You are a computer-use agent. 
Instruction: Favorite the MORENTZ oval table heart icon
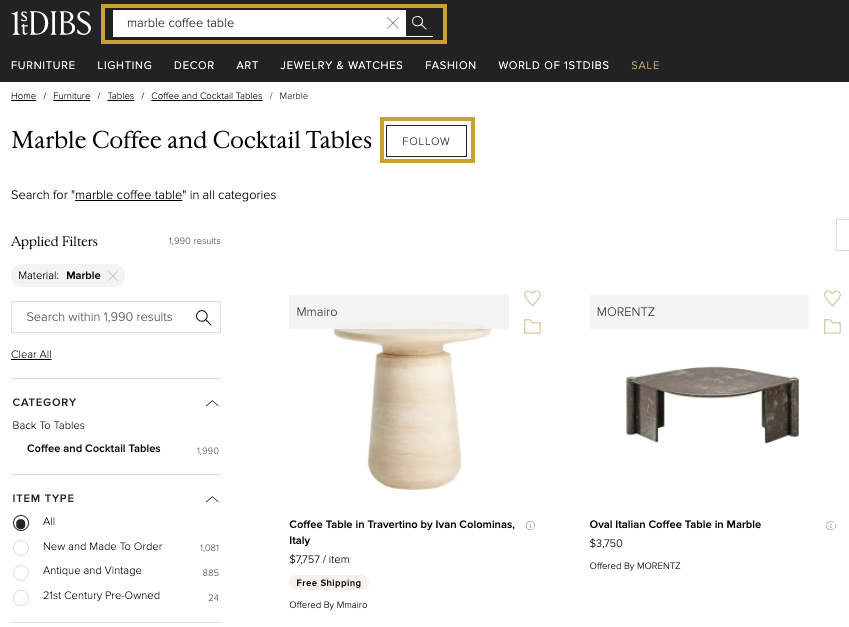click(832, 298)
